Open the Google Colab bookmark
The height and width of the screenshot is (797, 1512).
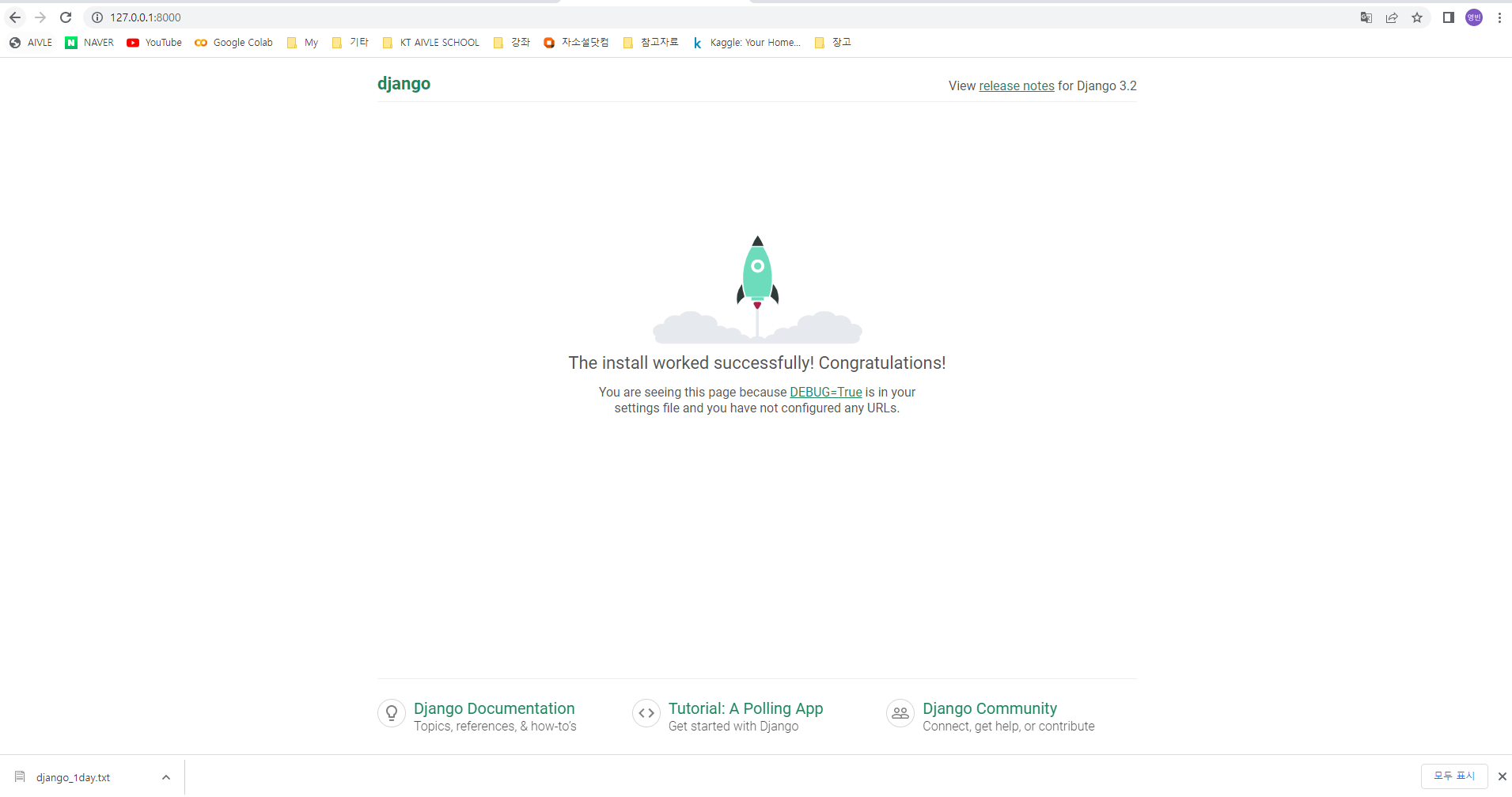(x=233, y=43)
